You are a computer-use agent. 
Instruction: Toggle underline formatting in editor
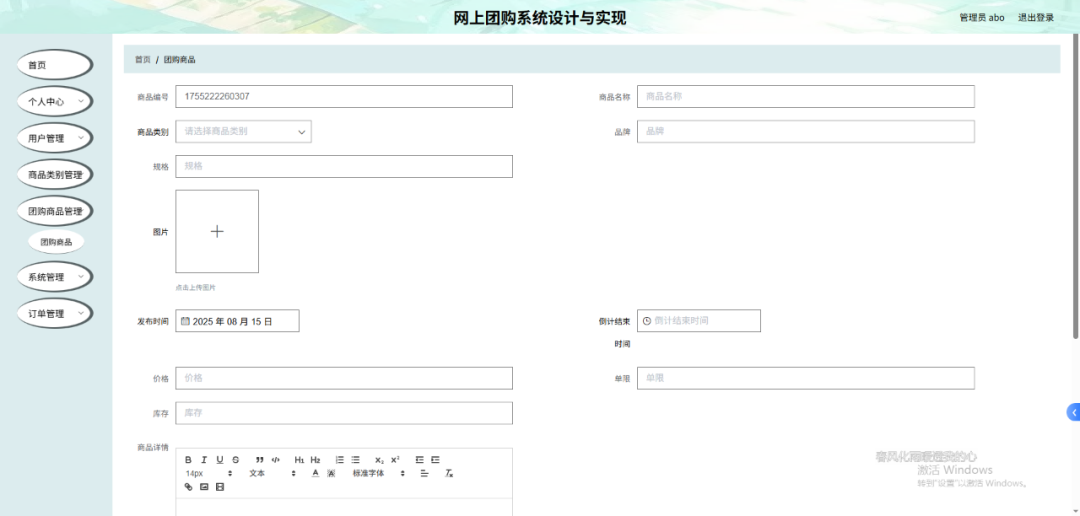tap(220, 460)
